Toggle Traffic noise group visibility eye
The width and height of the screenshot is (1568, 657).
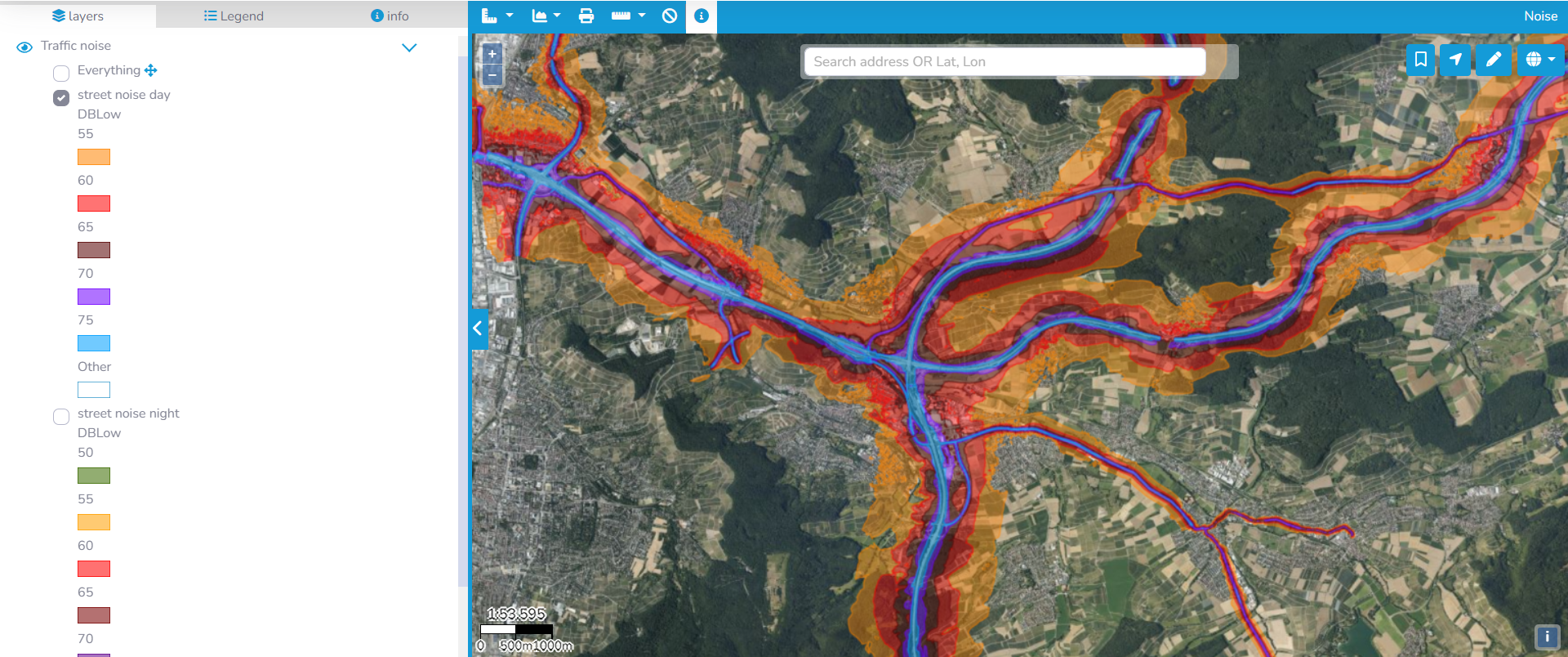[24, 47]
